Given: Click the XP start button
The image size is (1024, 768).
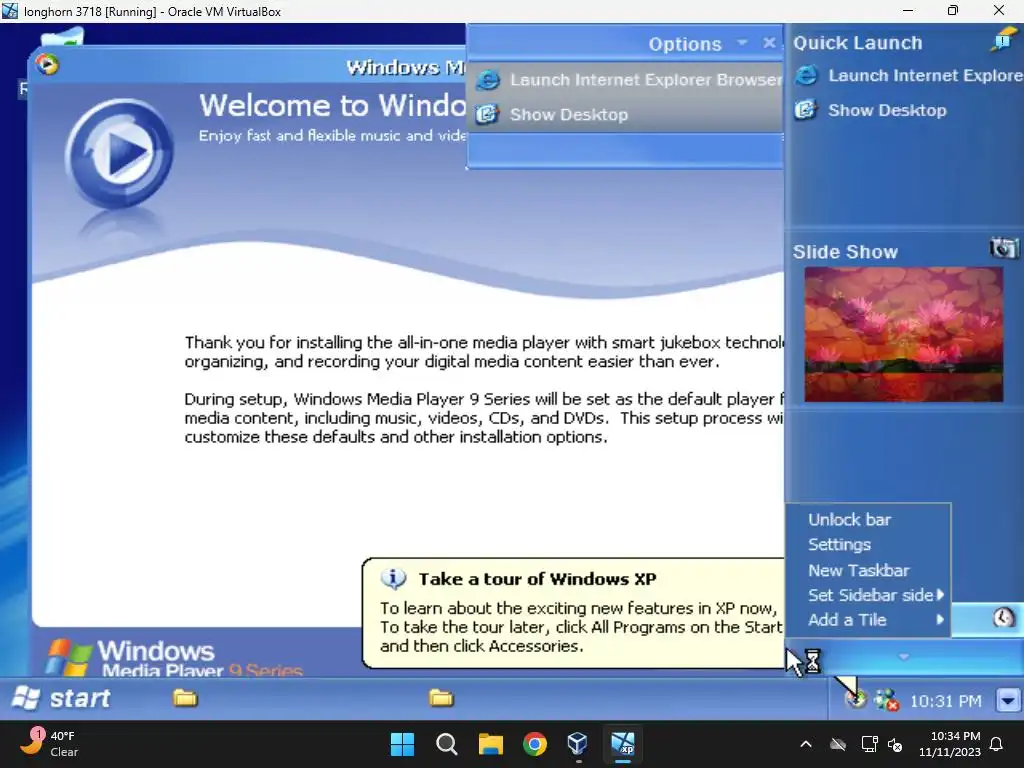Looking at the screenshot, I should click(61, 698).
